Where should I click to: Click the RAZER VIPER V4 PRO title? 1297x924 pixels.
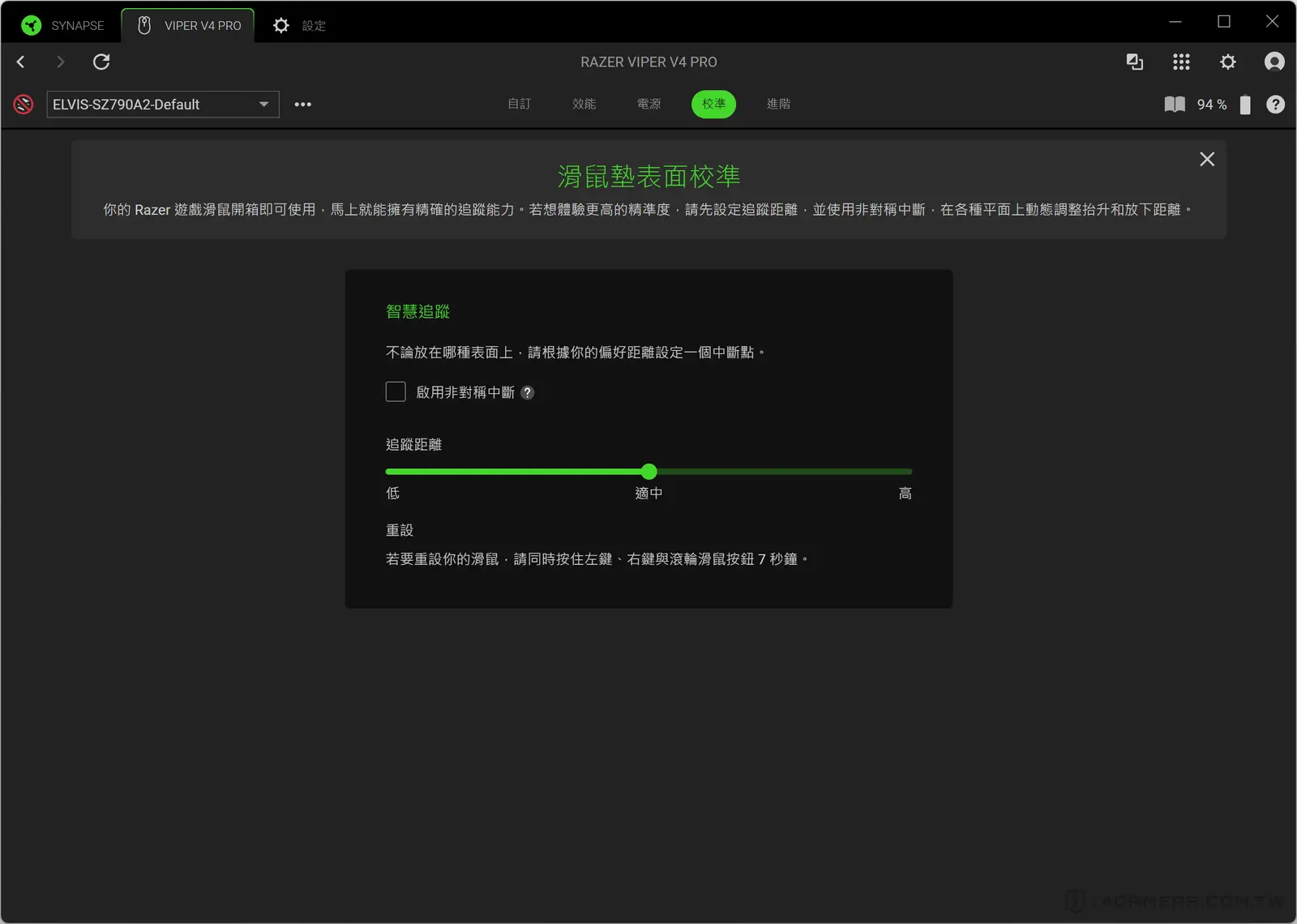click(x=648, y=62)
